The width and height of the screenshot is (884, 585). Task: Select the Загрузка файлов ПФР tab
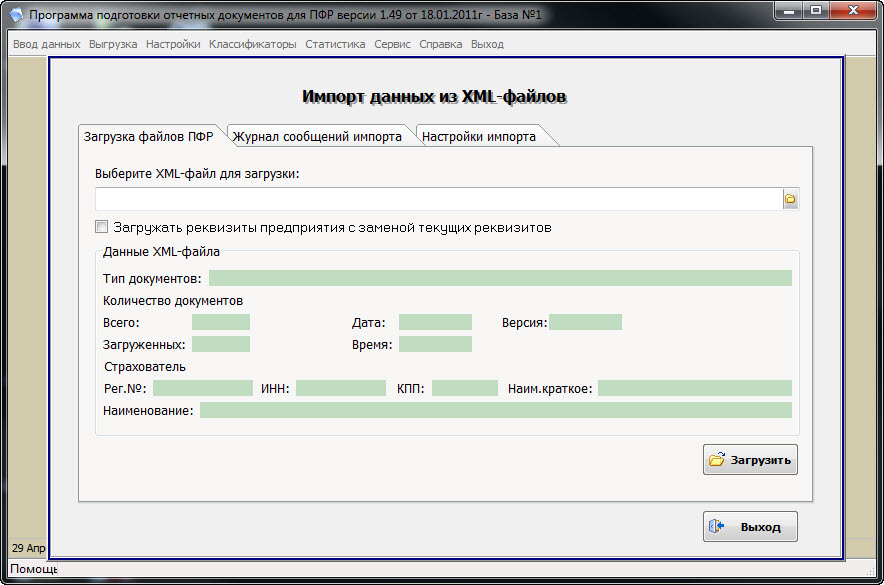[148, 137]
